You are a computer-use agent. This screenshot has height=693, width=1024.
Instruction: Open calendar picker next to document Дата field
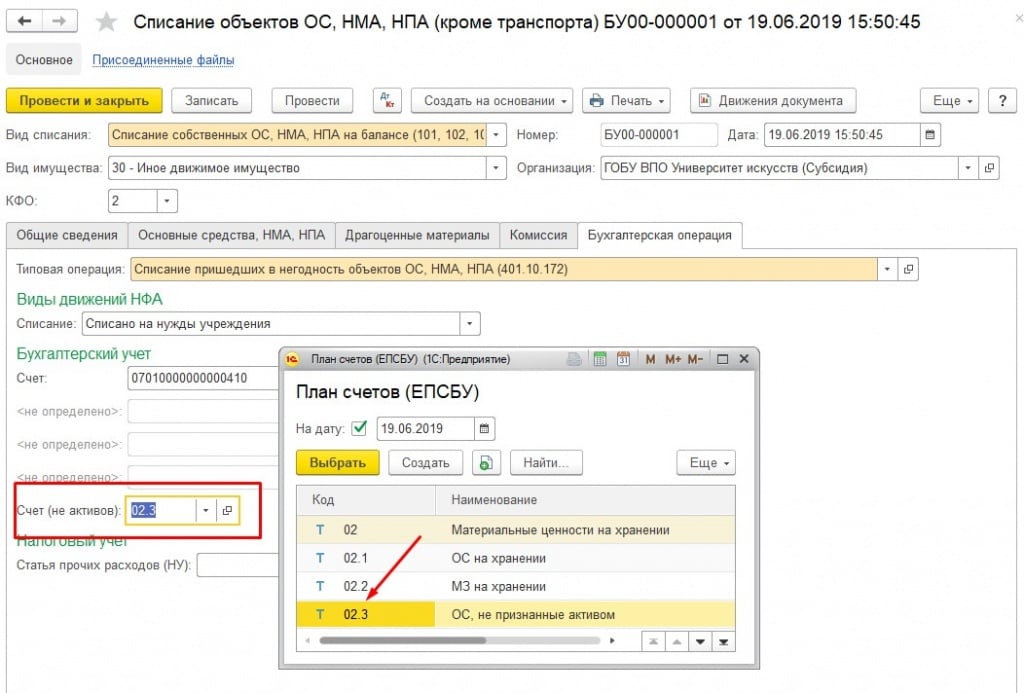pos(930,135)
